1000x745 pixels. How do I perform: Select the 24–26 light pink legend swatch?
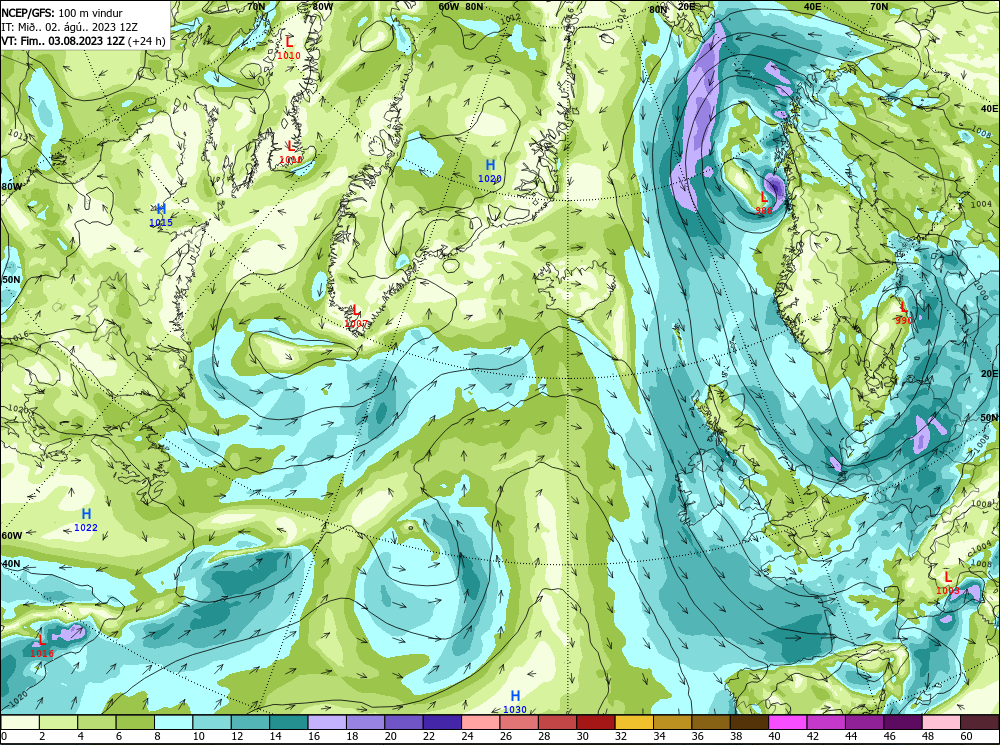[480, 722]
